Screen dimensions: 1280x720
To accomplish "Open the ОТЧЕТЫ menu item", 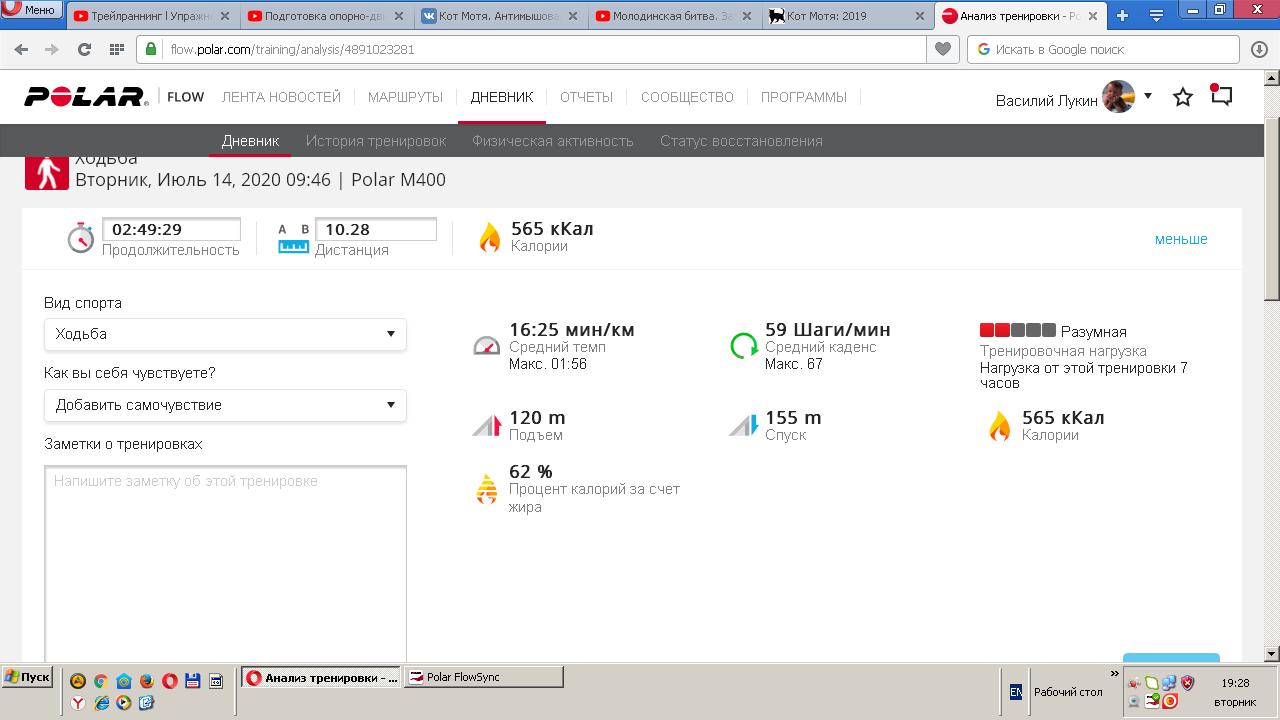I will tap(586, 97).
